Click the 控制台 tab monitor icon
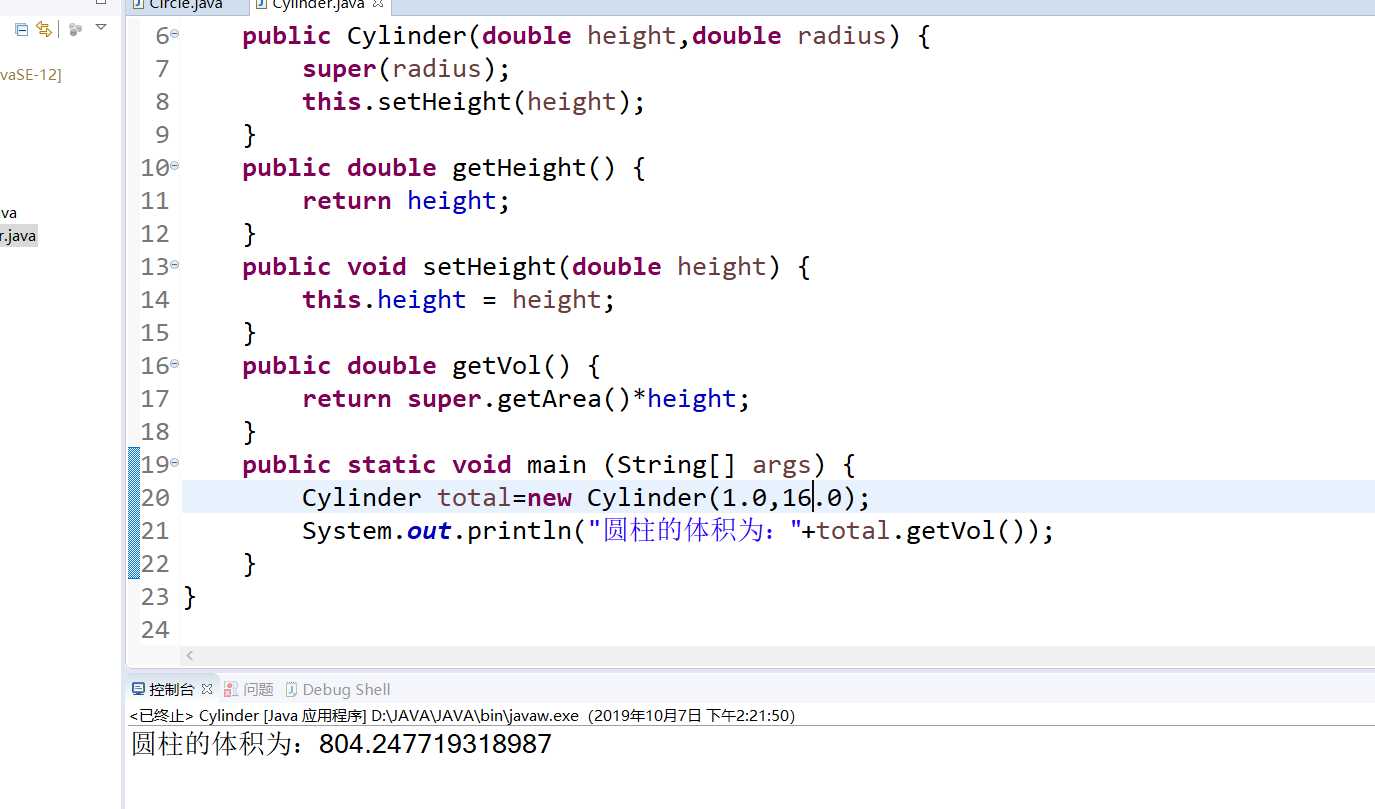Screen dimensions: 1375x809 coord(138,689)
